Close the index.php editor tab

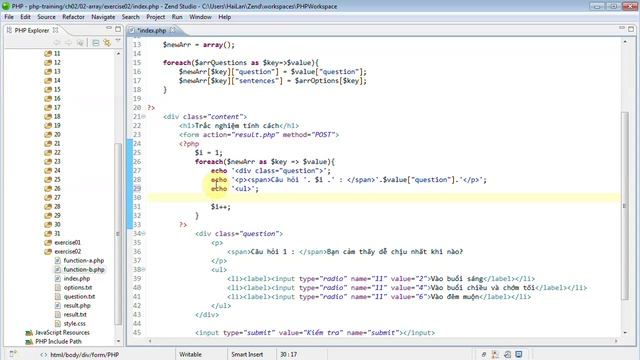172,30
